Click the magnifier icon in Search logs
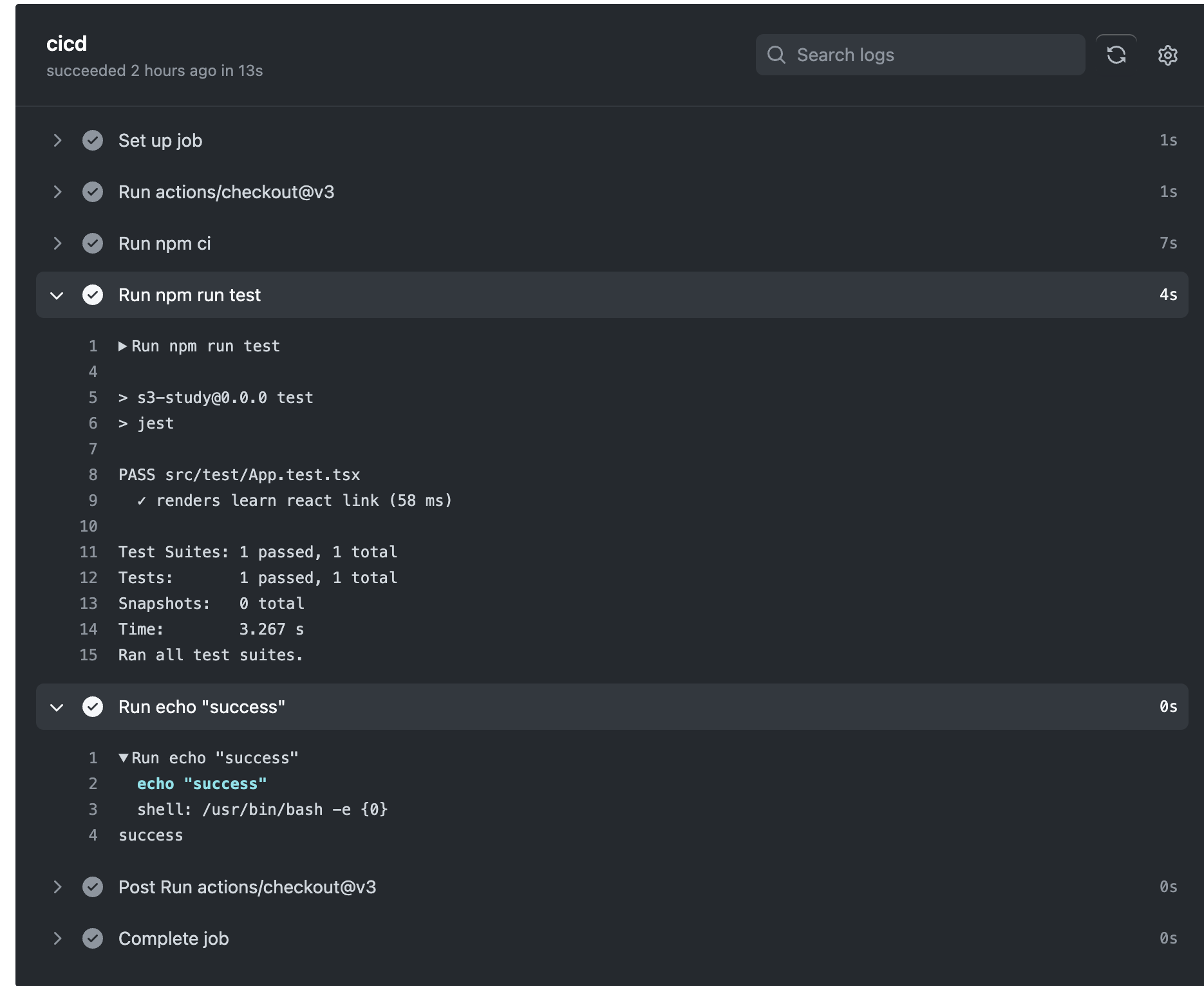 pyautogui.click(x=776, y=55)
